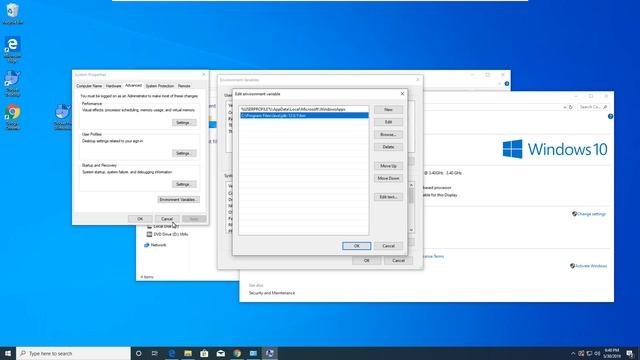The image size is (640, 360).
Task: Open Cortana from the taskbar
Action: point(138,353)
